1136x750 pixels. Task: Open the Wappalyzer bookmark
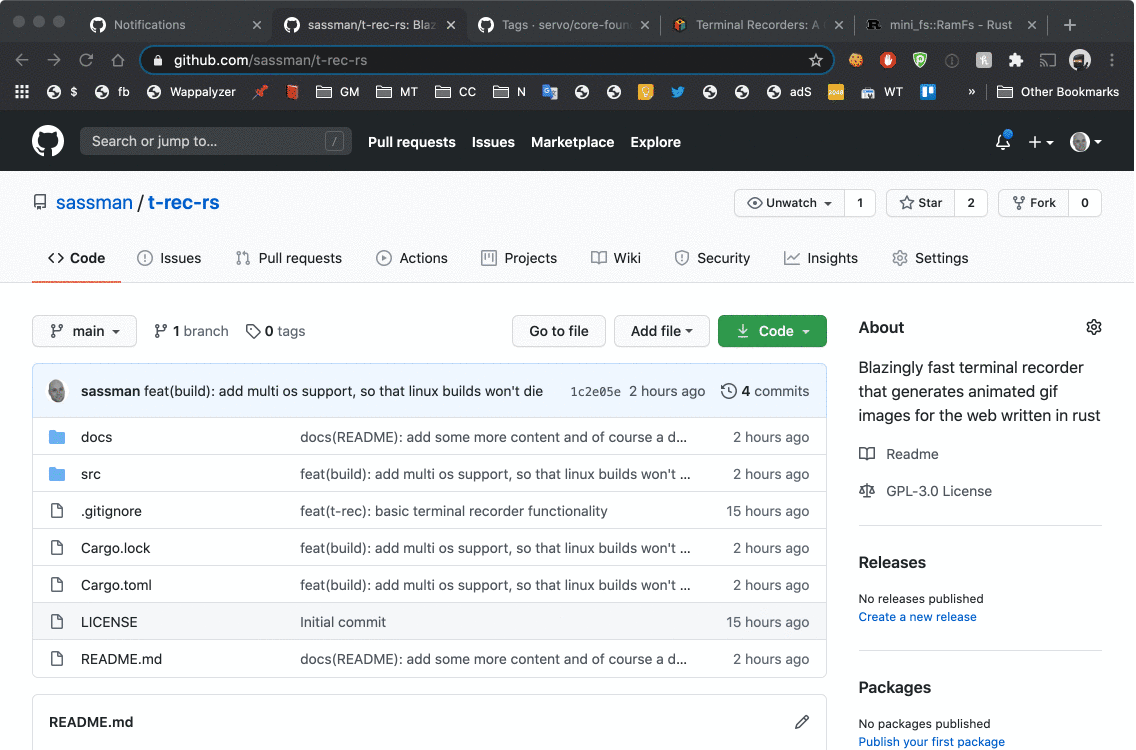click(x=191, y=92)
